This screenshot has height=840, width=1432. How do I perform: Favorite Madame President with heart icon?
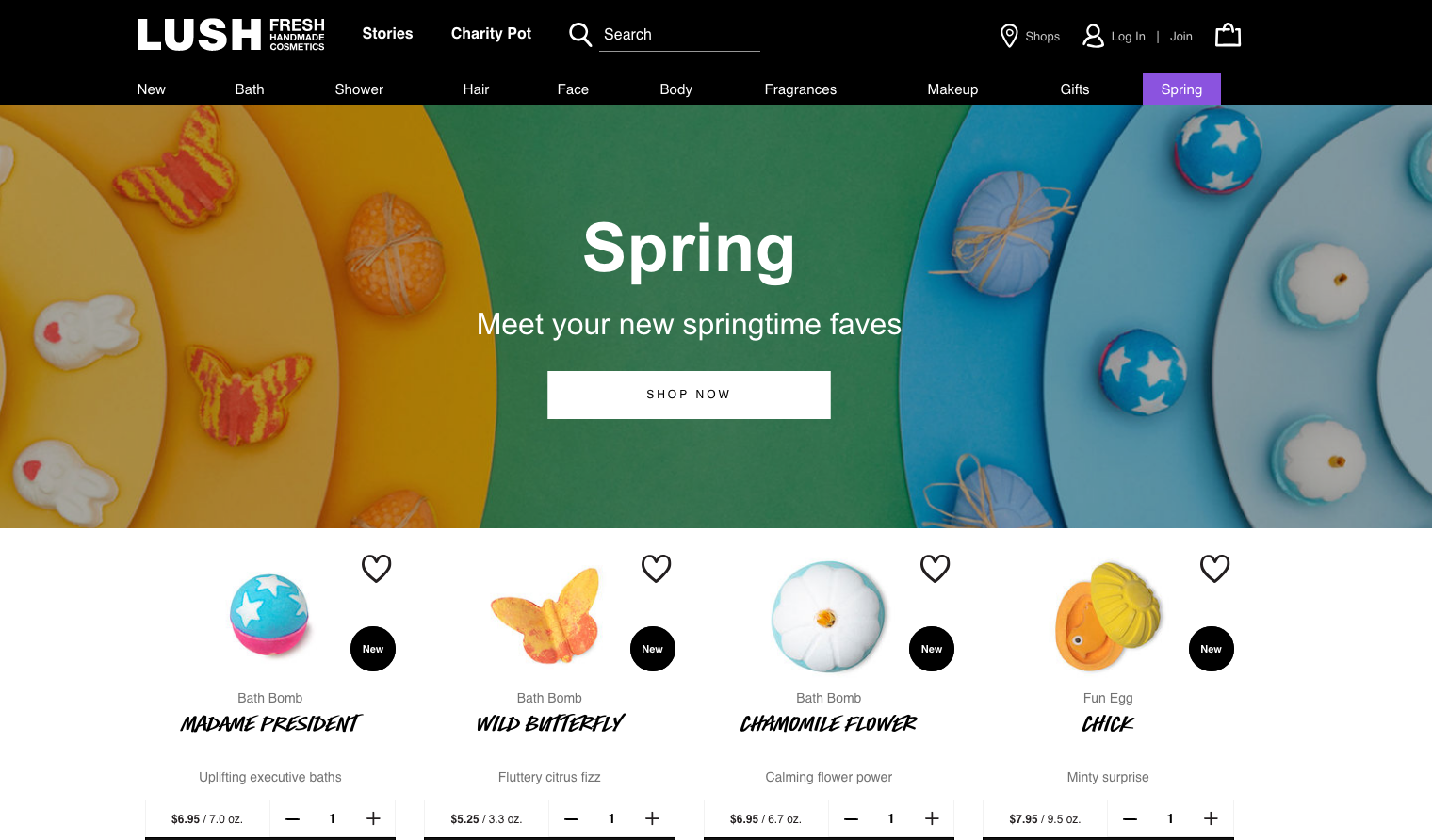coord(376,568)
